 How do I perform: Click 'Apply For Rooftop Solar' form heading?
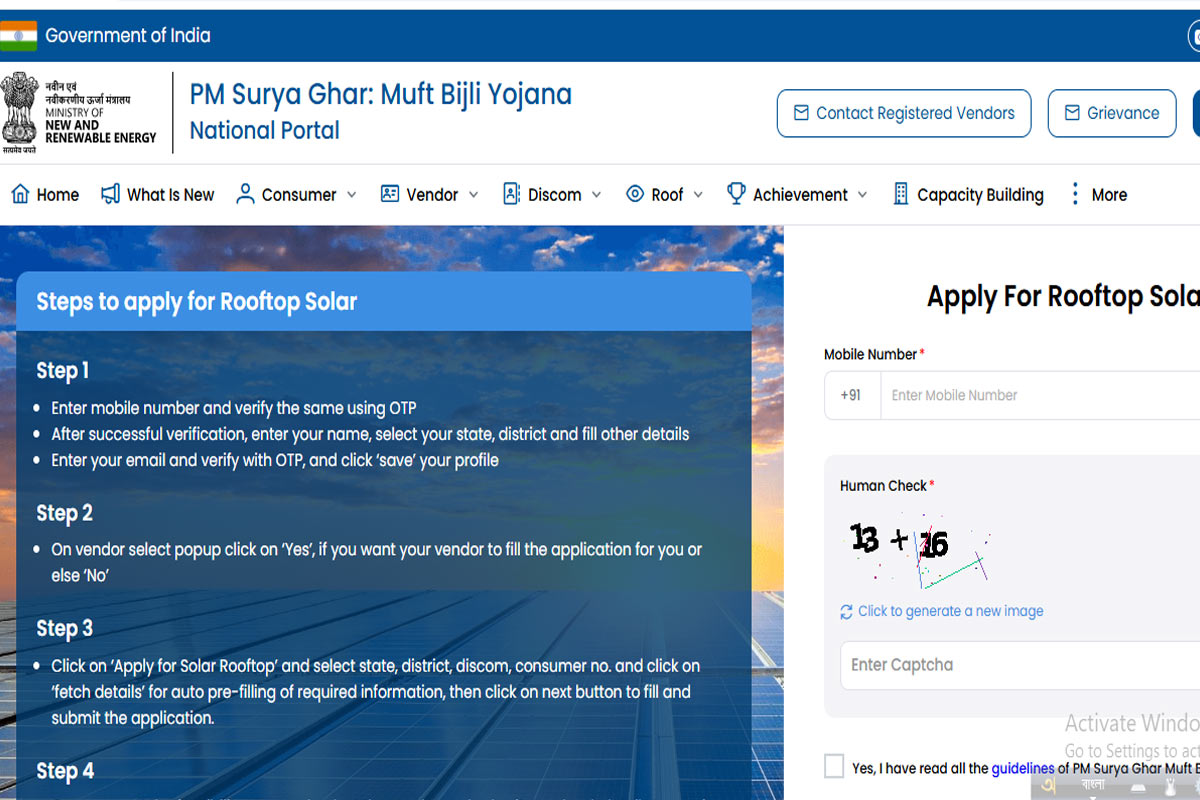(x=1063, y=296)
